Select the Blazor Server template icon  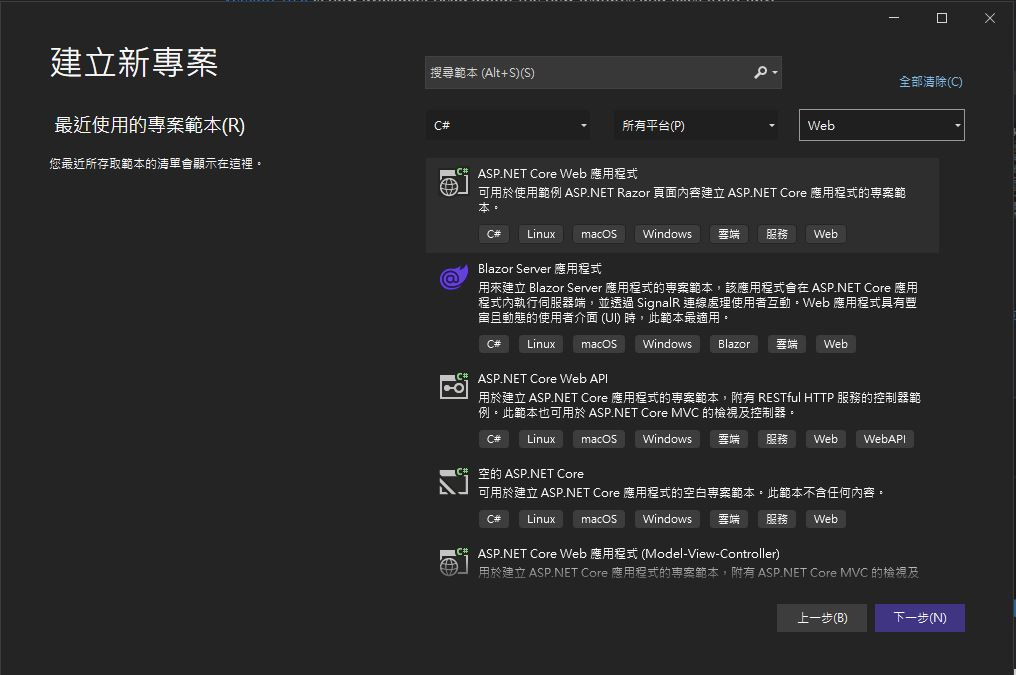point(454,277)
